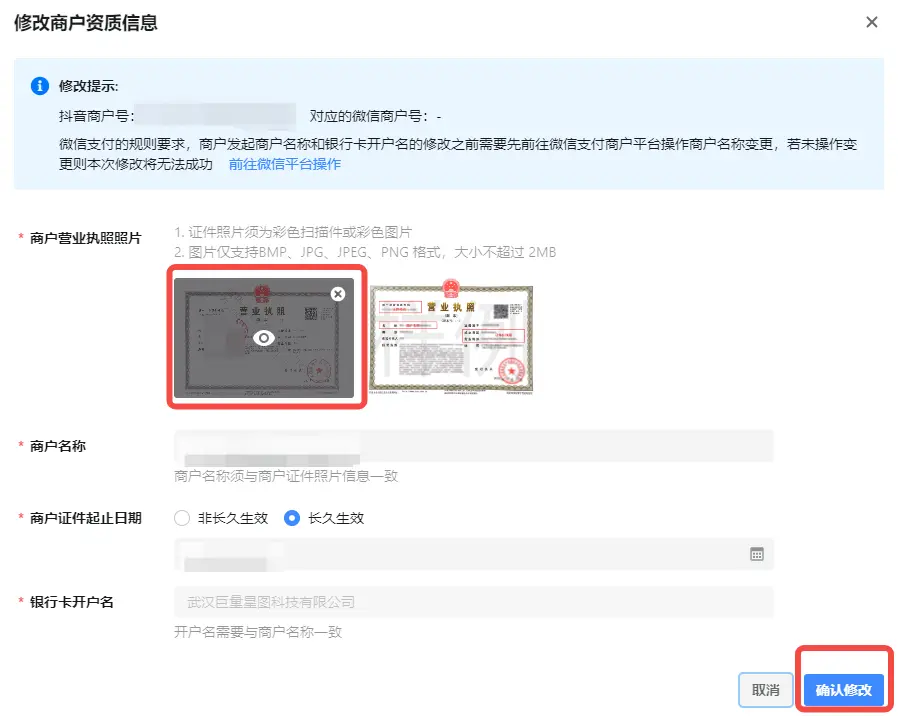Click the 取消 button
Screen dimensions: 898x716
[x=766, y=690]
